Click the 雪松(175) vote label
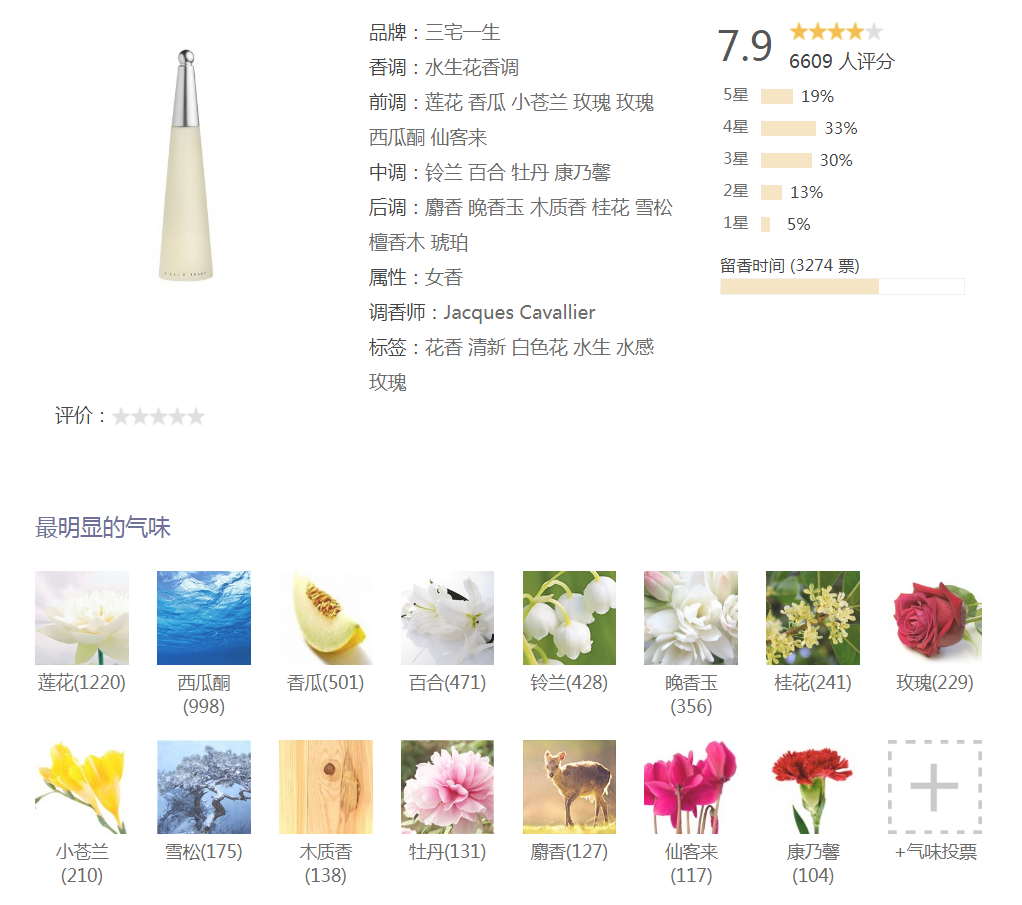The image size is (1022, 905). pos(204,852)
